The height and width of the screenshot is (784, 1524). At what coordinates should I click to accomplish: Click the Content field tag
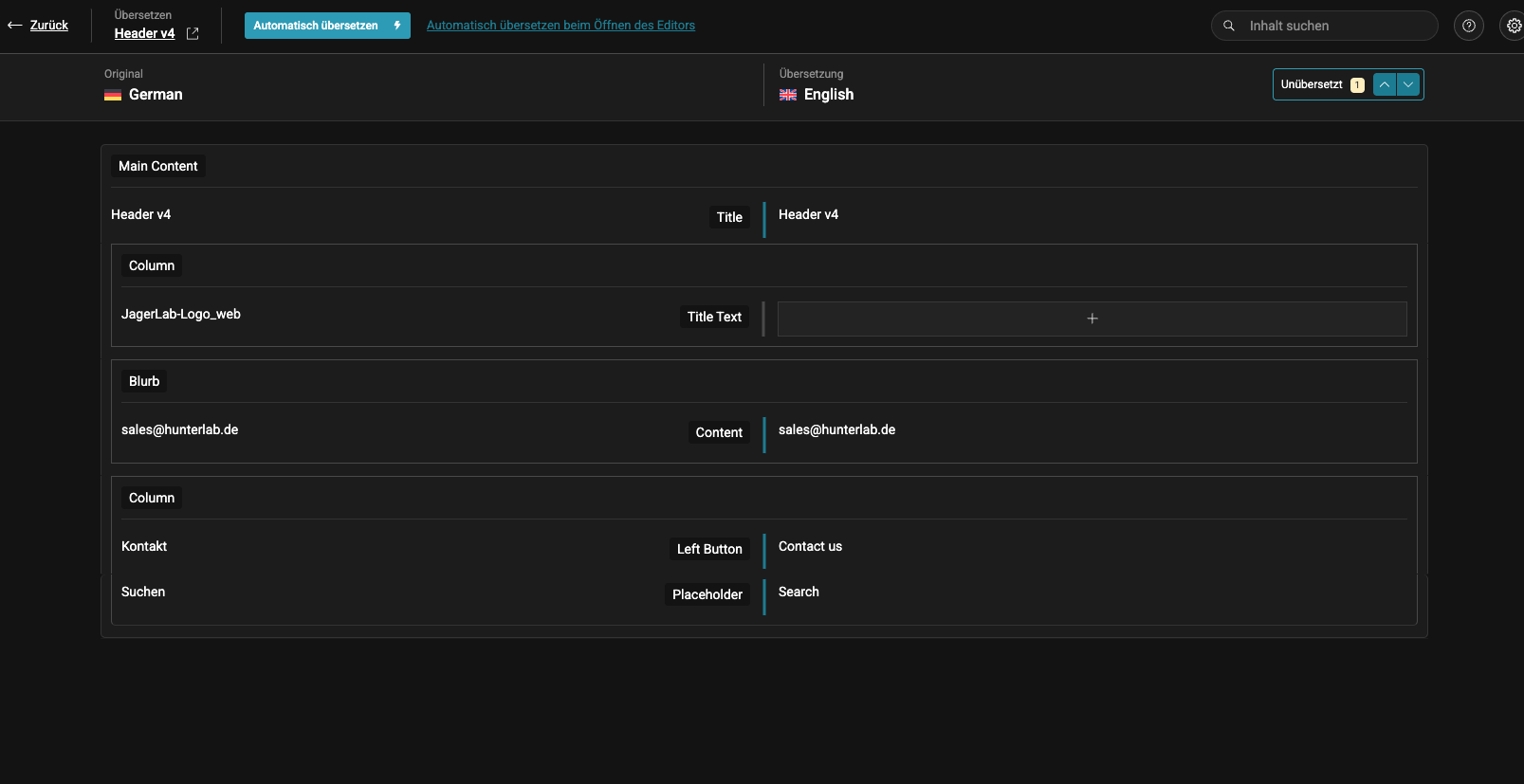click(x=719, y=432)
